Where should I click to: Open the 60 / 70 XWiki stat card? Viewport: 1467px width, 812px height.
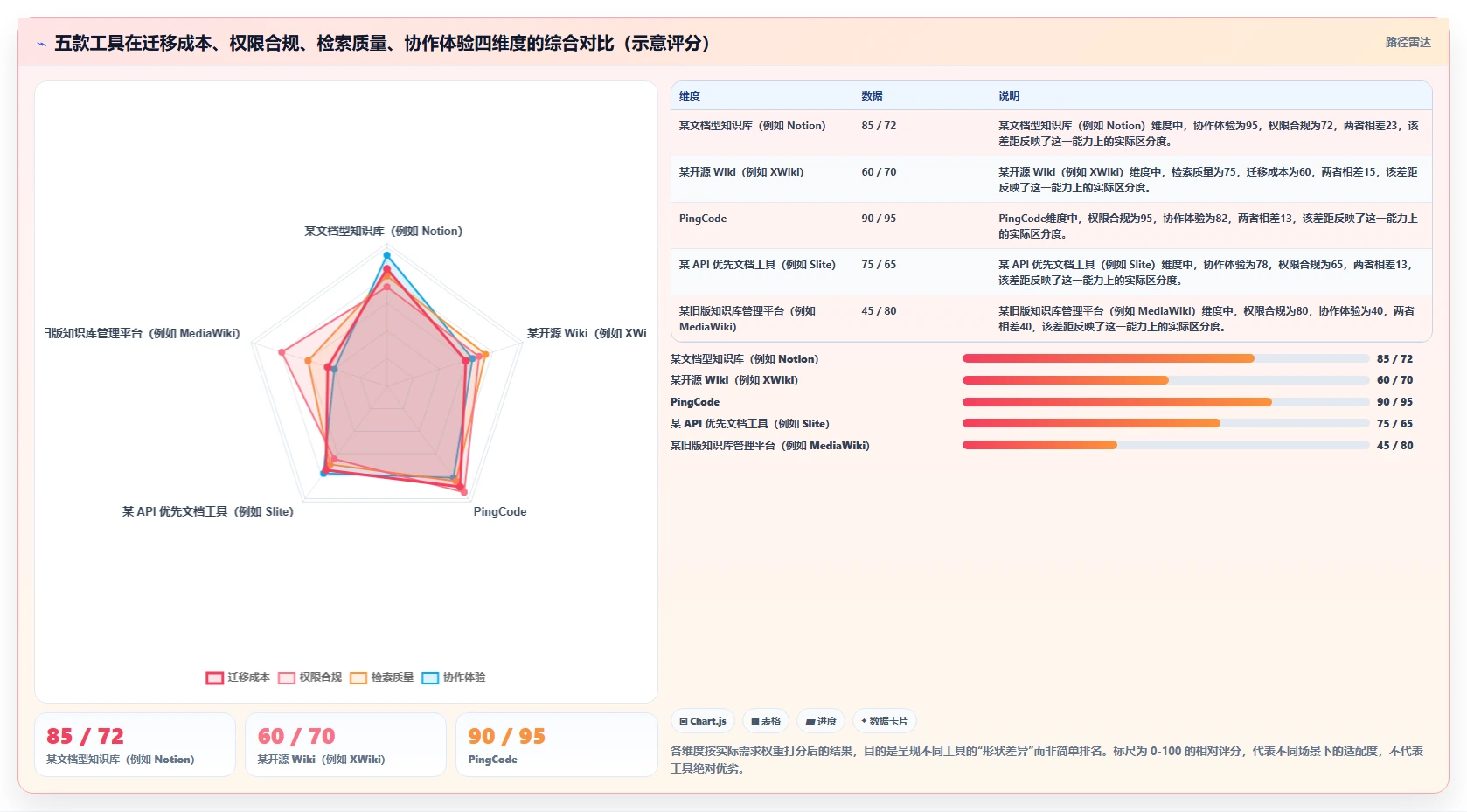click(346, 745)
